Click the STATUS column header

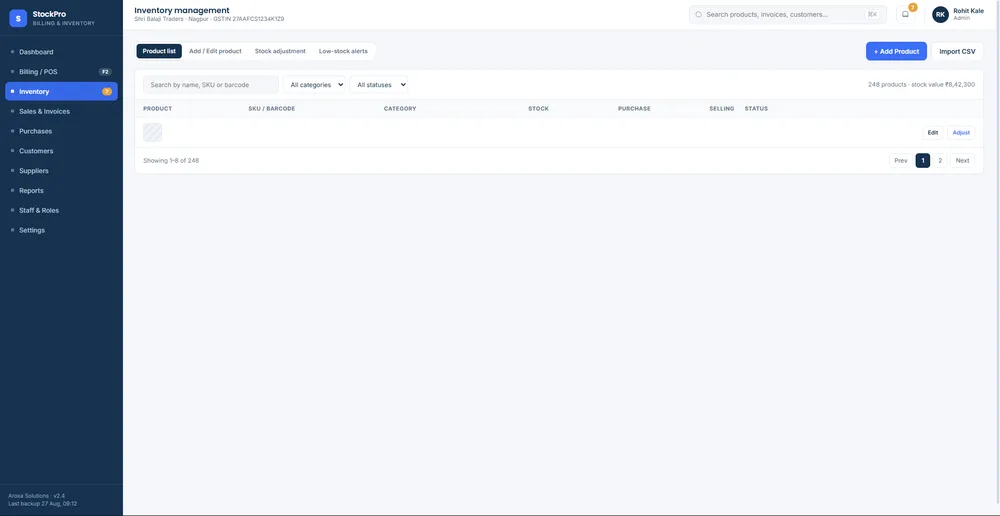pyautogui.click(x=756, y=108)
